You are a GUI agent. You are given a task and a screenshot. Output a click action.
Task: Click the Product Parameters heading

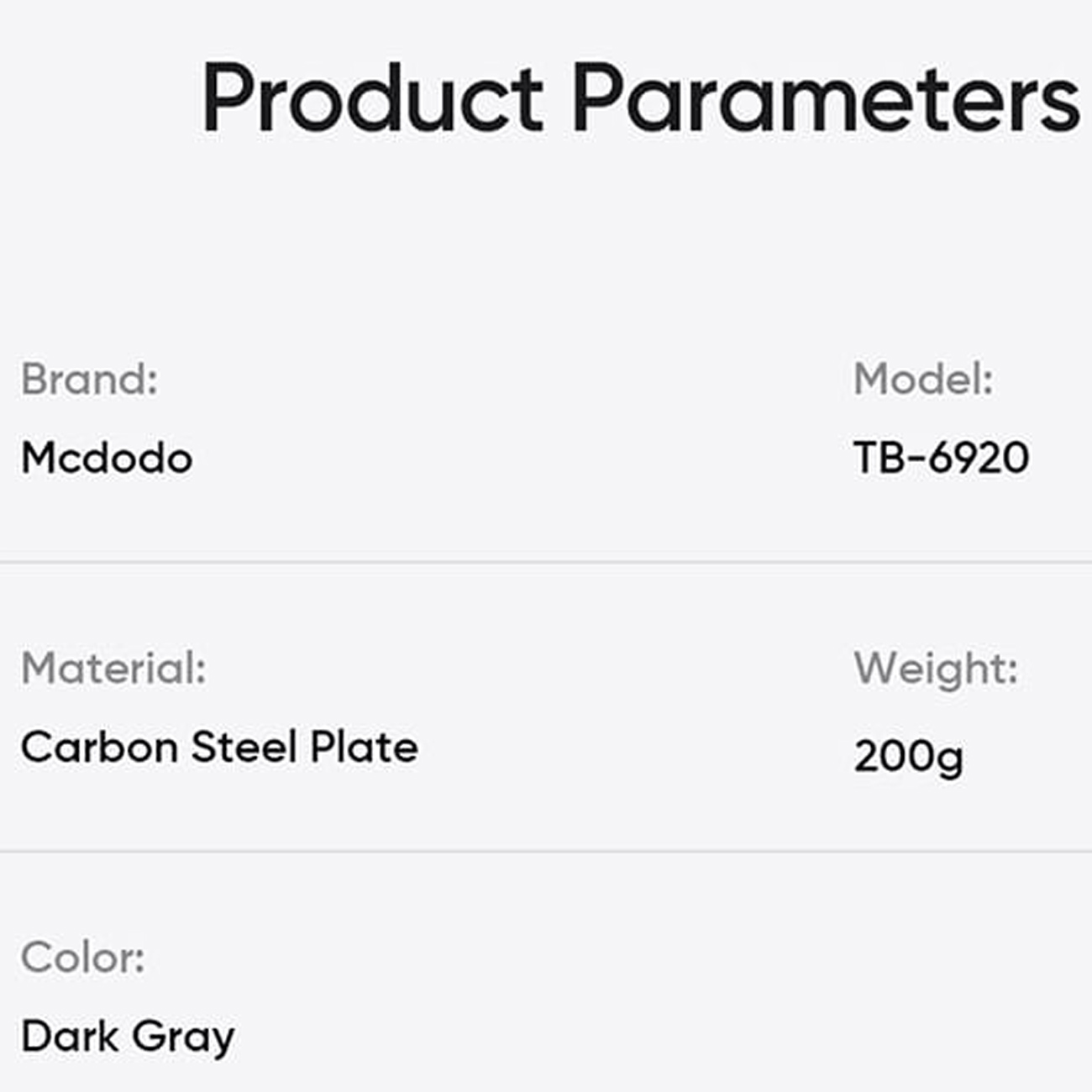click(x=640, y=99)
